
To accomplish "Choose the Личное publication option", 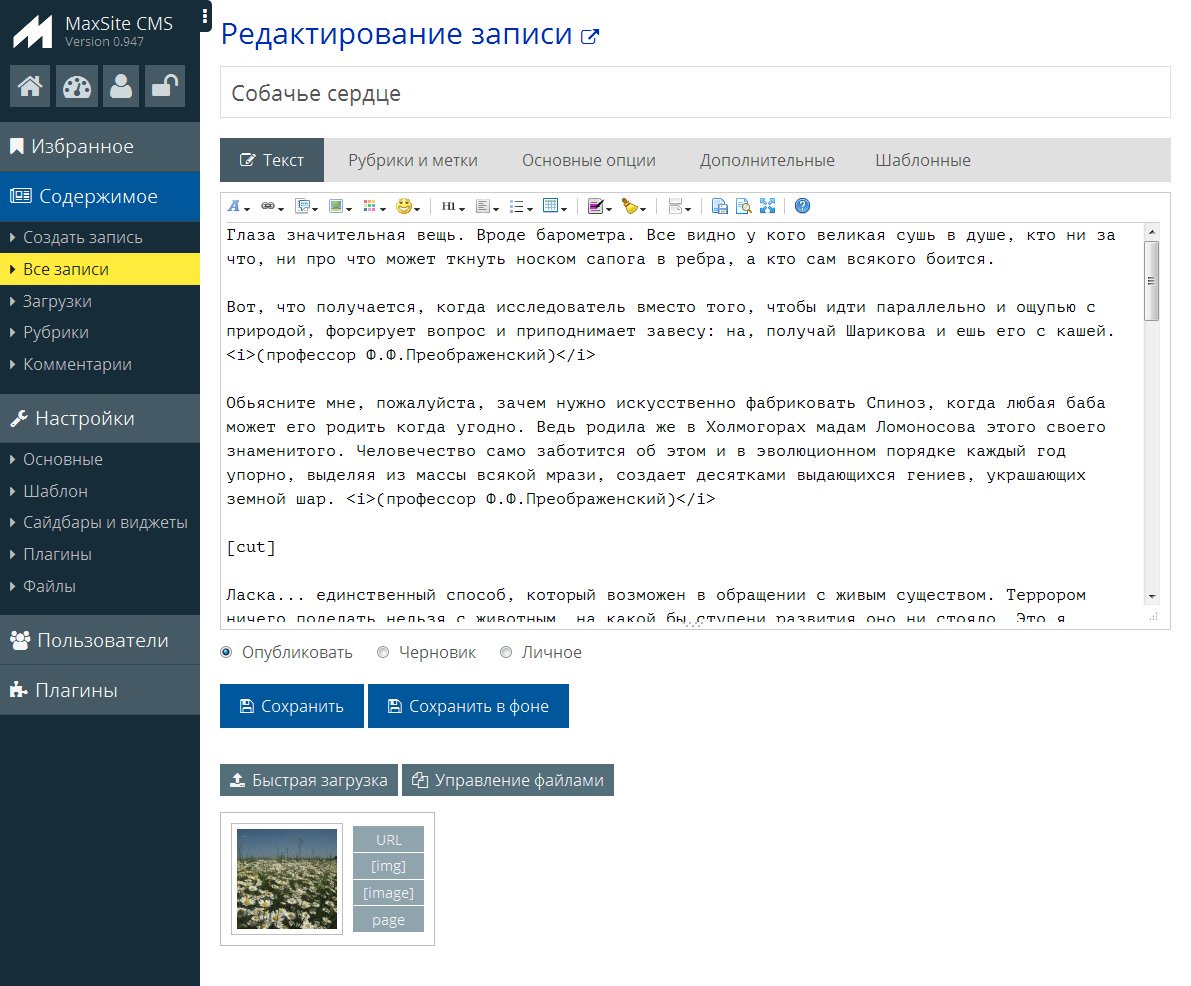I will point(506,652).
